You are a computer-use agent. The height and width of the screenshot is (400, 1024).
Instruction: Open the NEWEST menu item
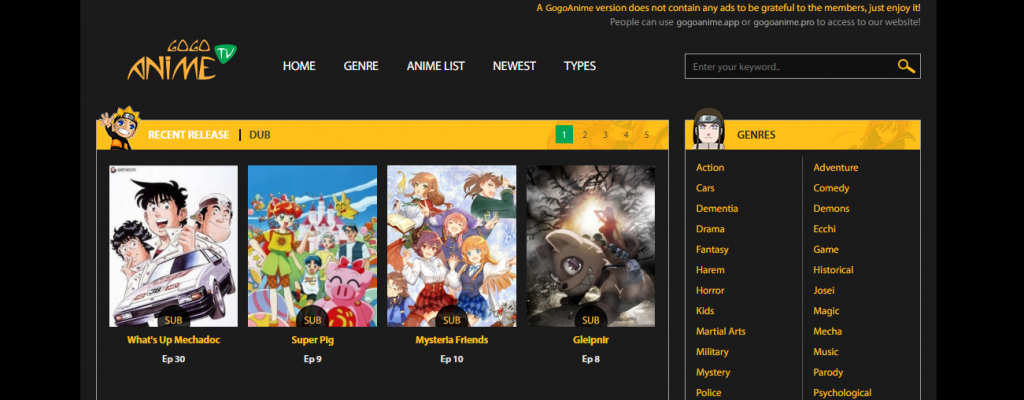[x=514, y=66]
